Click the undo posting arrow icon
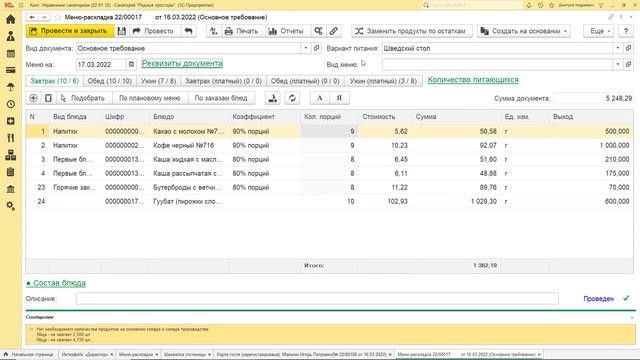Image resolution: width=640 pixels, height=360 pixels. coord(189,31)
